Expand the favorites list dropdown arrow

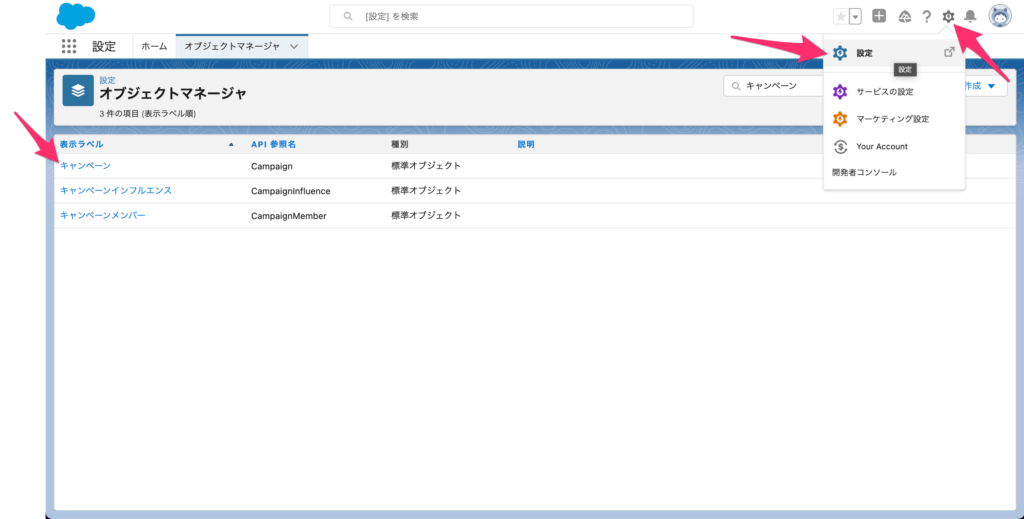click(855, 16)
